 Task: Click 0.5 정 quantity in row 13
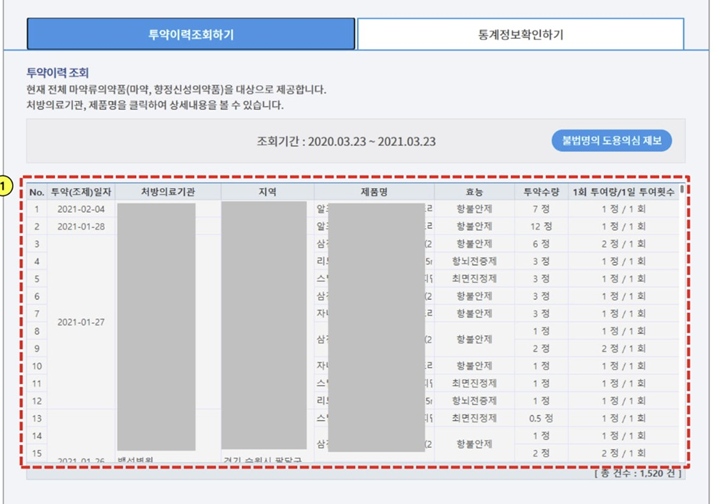tap(541, 419)
